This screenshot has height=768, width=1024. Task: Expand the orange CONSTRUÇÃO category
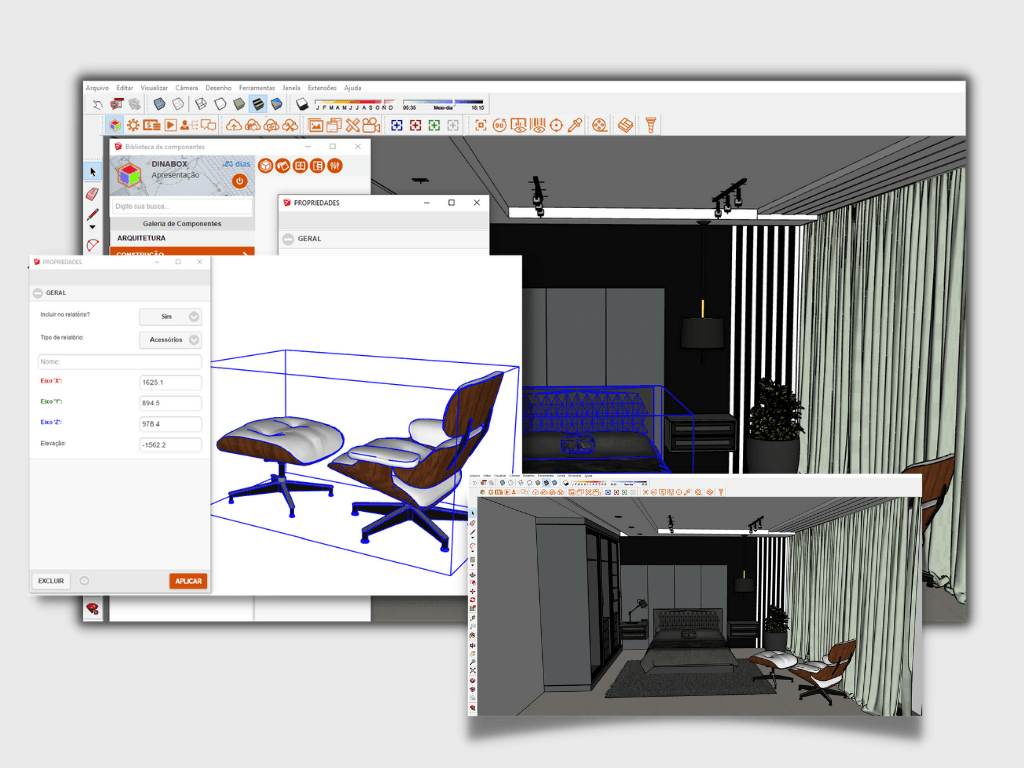pyautogui.click(x=182, y=252)
